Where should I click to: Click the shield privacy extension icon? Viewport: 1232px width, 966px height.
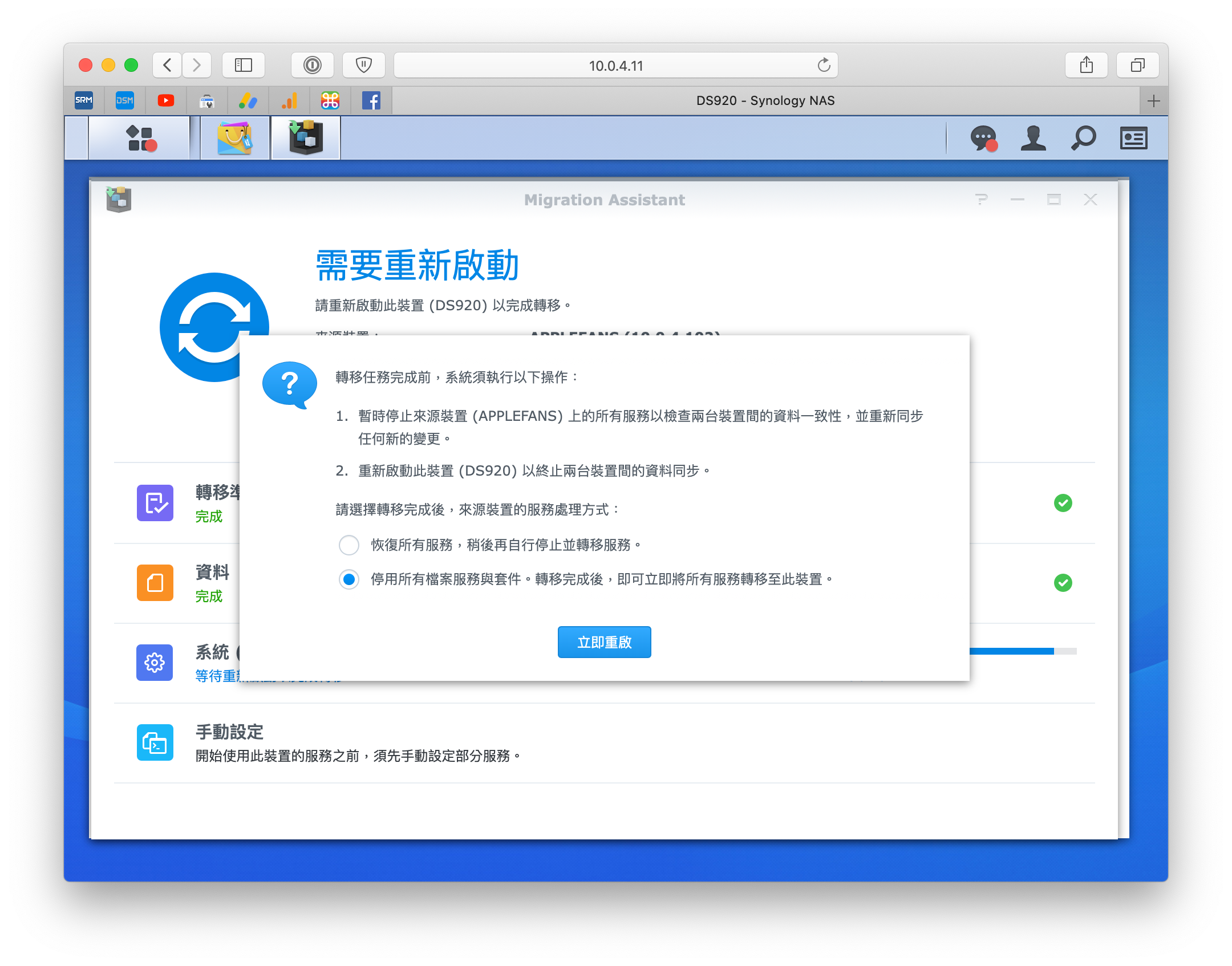pos(363,65)
